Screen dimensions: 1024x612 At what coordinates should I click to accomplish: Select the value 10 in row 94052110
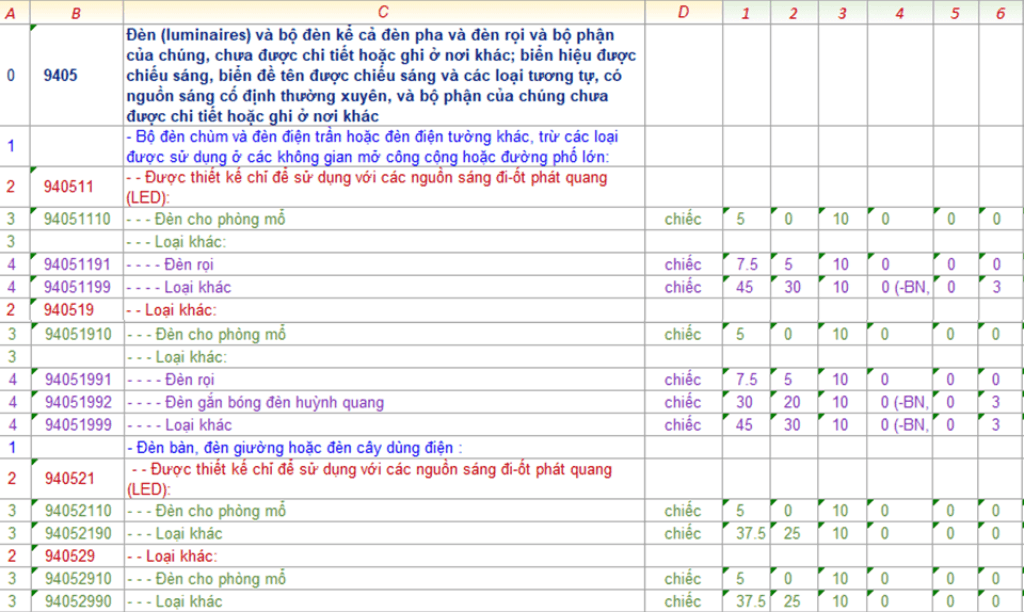[x=840, y=511]
